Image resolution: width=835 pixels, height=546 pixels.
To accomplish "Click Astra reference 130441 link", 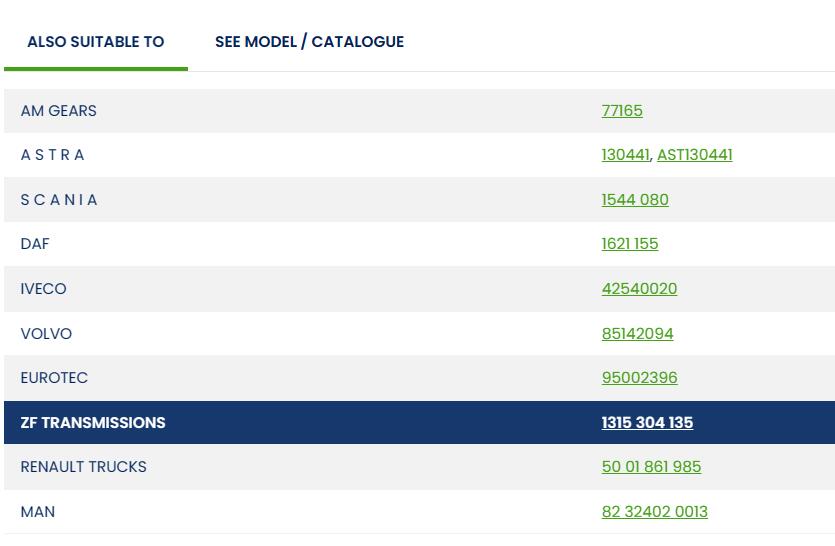I will pos(625,155).
